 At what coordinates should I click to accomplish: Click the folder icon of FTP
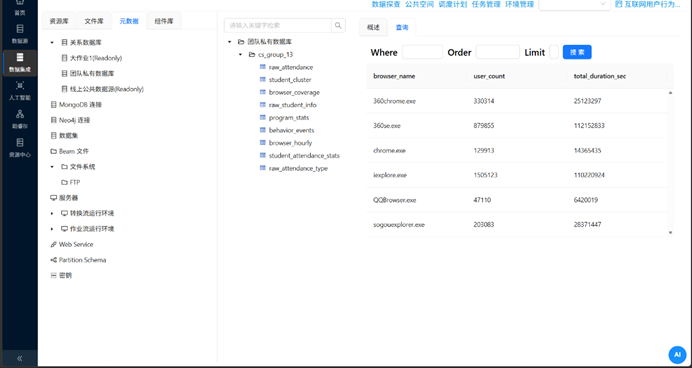click(64, 182)
